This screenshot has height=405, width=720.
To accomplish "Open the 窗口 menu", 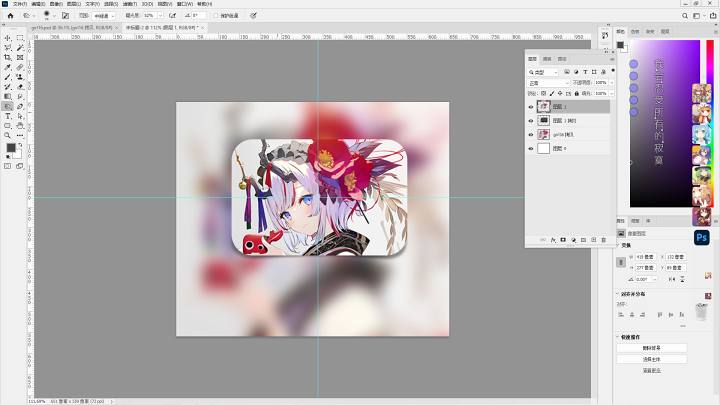I will pyautogui.click(x=185, y=4).
